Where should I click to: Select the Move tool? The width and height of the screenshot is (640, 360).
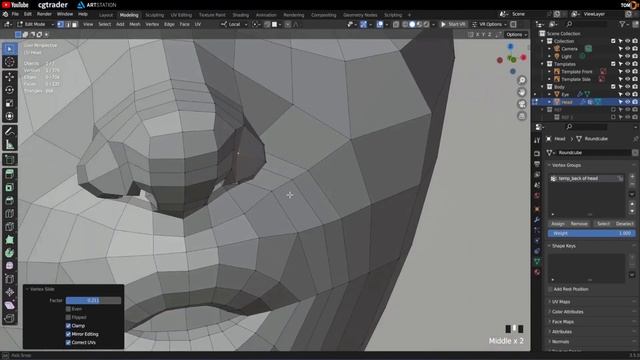[9, 77]
